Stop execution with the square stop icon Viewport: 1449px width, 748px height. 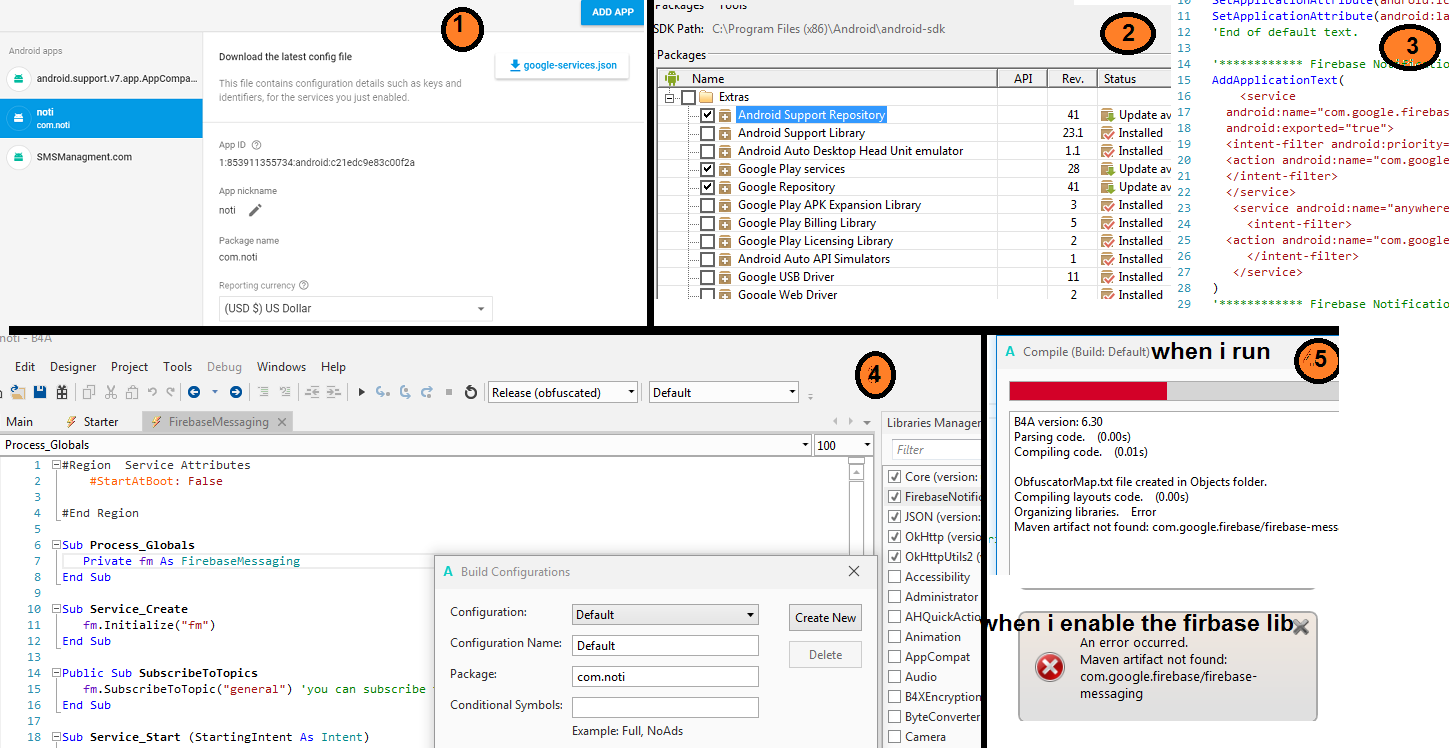[449, 392]
